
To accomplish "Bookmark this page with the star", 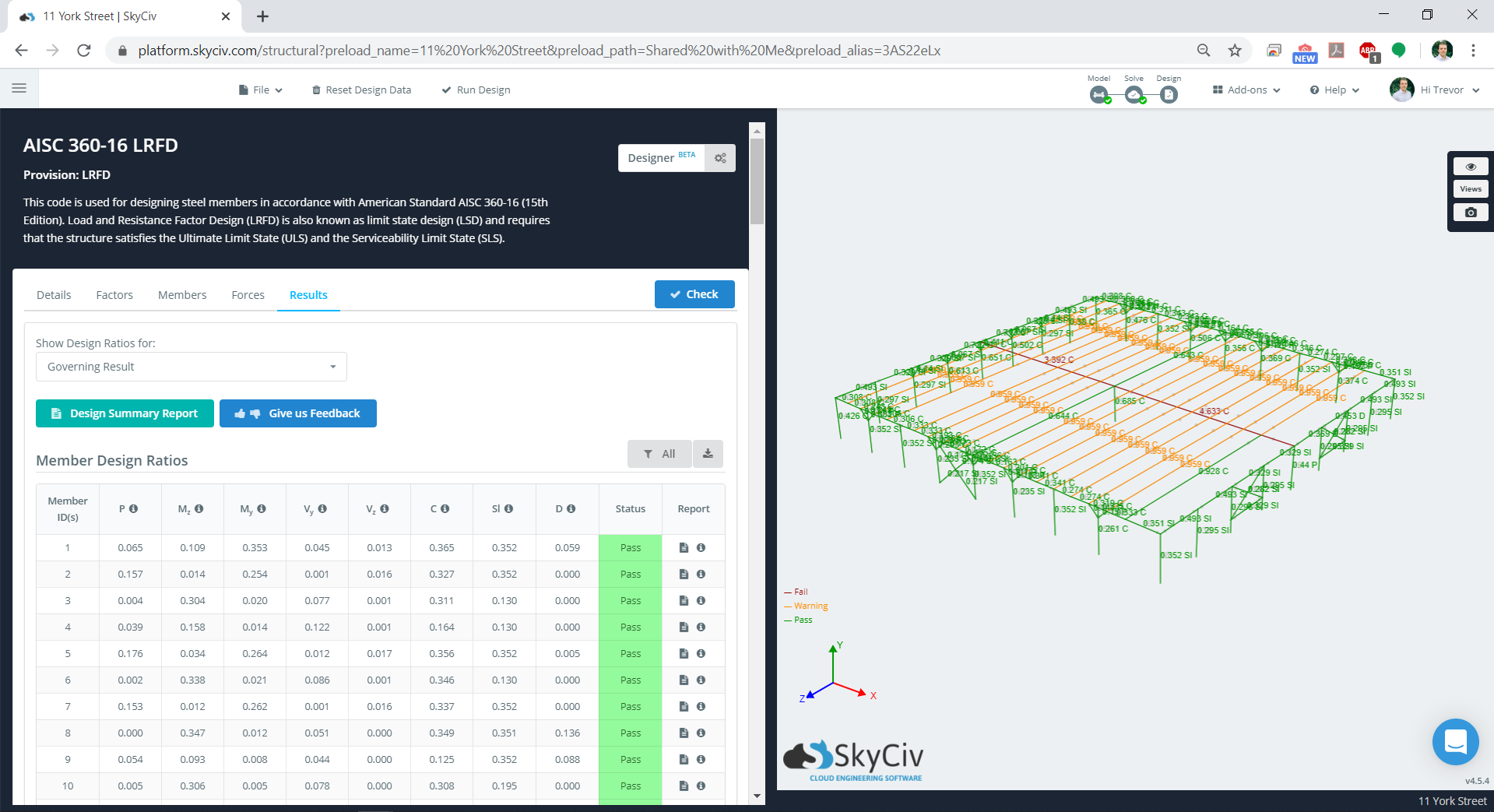I will (1235, 51).
